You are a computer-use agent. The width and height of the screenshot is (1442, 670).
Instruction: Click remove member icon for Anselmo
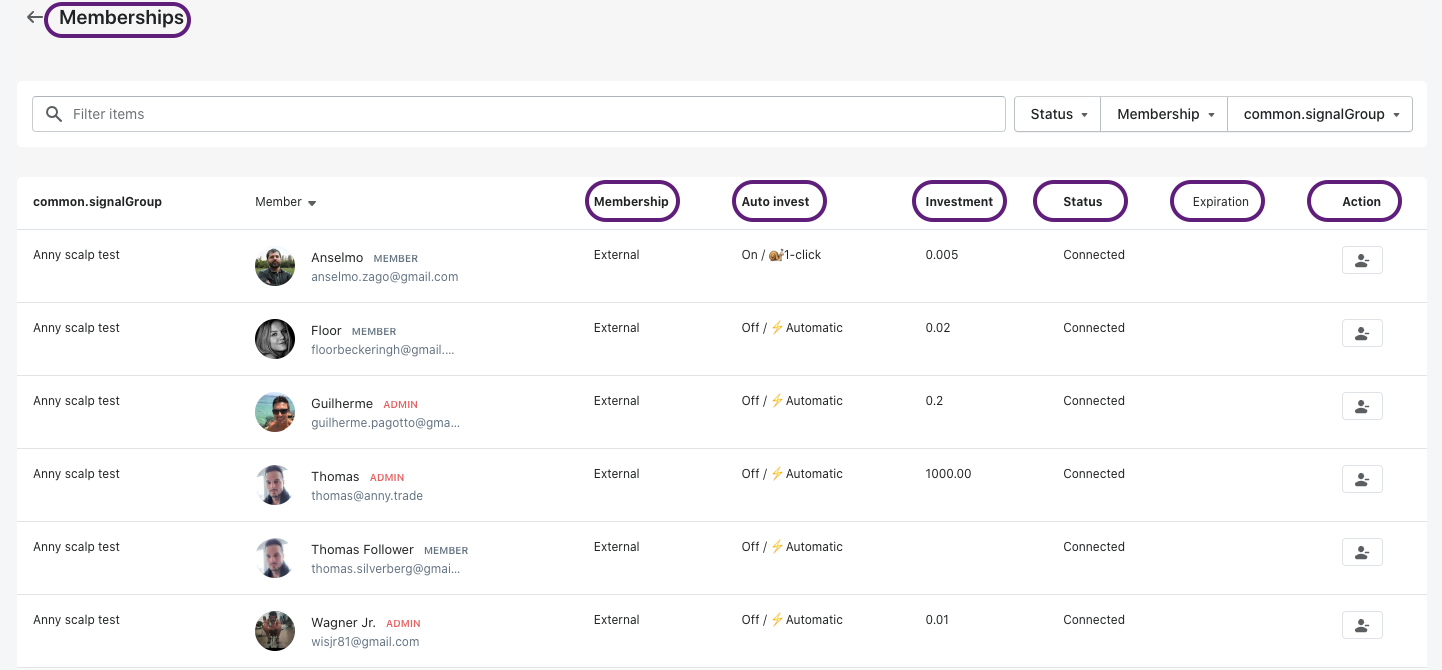point(1361,260)
